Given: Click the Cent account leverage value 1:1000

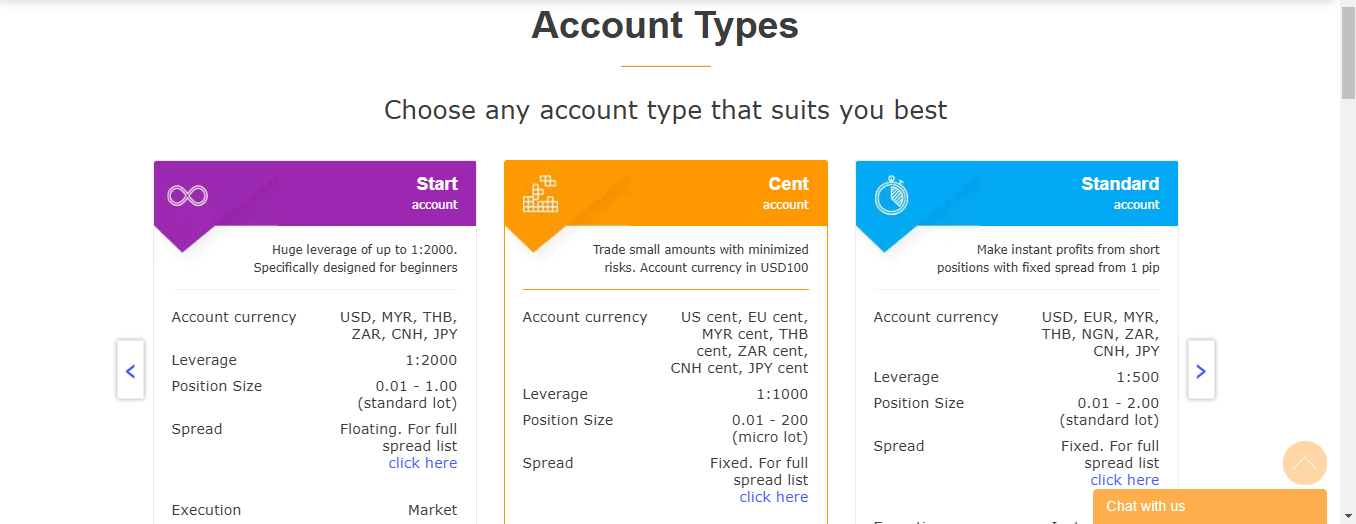Looking at the screenshot, I should [782, 394].
